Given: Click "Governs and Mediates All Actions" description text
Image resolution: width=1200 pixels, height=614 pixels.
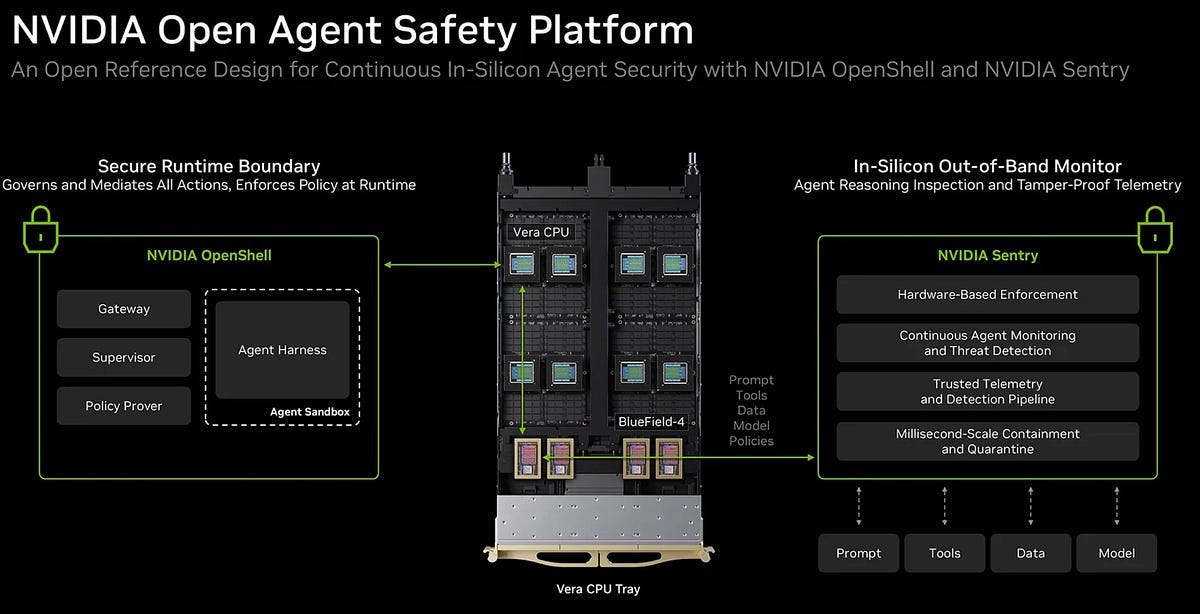Looking at the screenshot, I should [x=209, y=185].
